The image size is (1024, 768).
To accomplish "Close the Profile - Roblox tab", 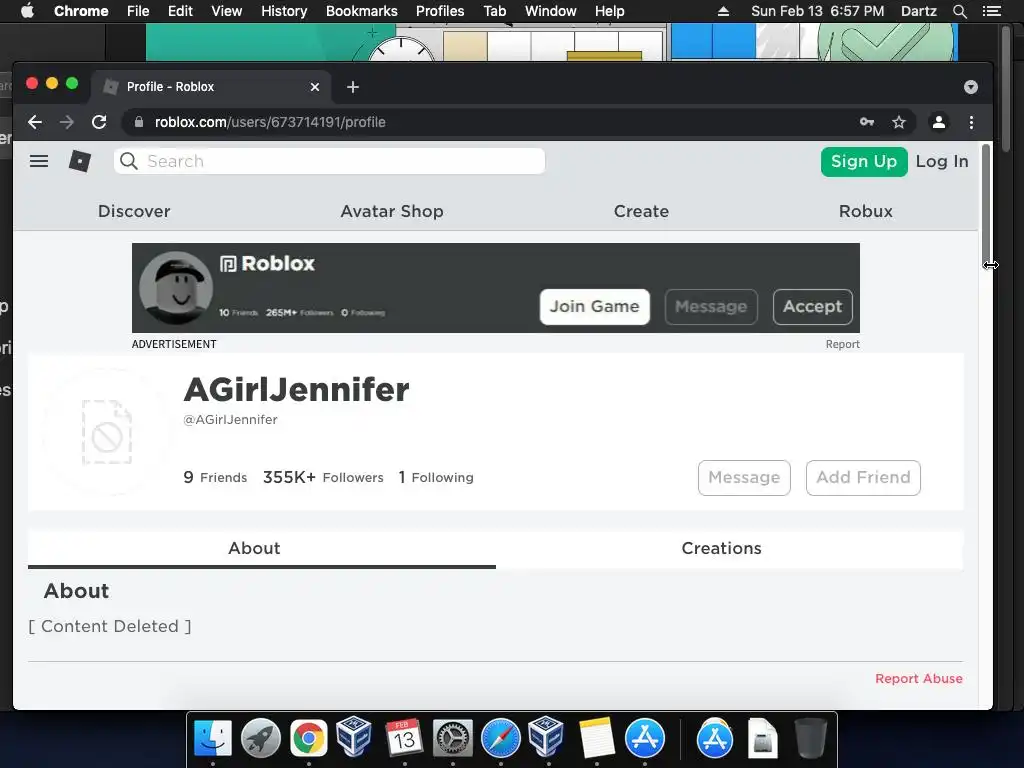I will tap(315, 87).
